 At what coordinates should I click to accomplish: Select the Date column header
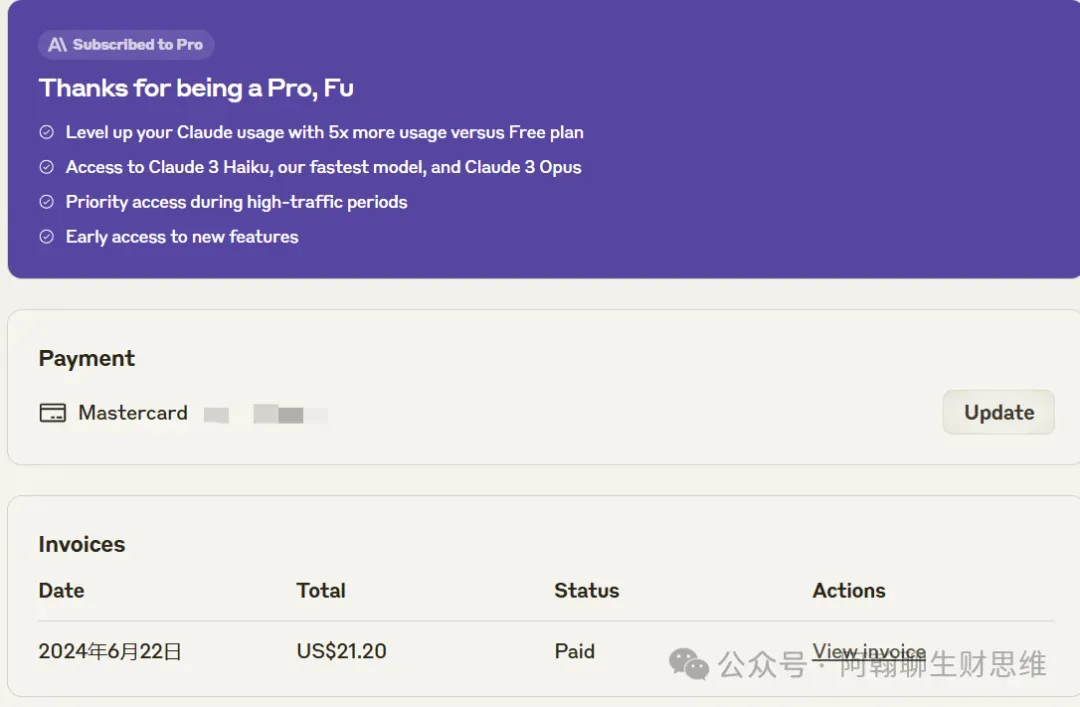[x=61, y=590]
